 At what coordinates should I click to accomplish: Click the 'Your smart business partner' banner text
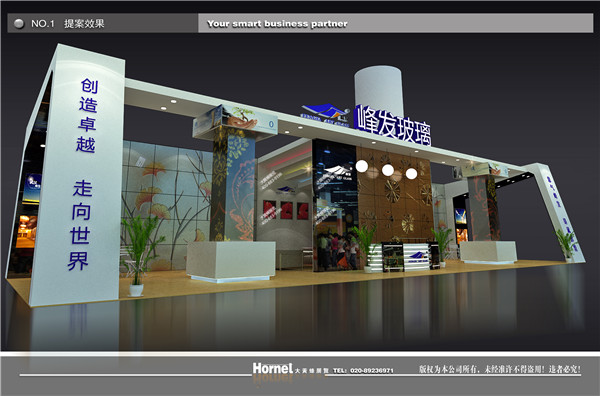277,24
